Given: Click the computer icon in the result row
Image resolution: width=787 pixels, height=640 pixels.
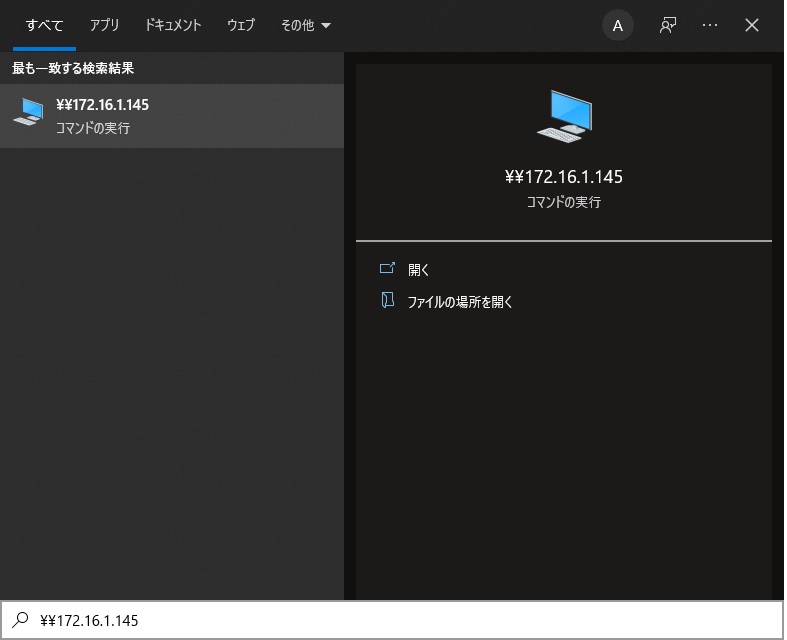Looking at the screenshot, I should tap(29, 112).
